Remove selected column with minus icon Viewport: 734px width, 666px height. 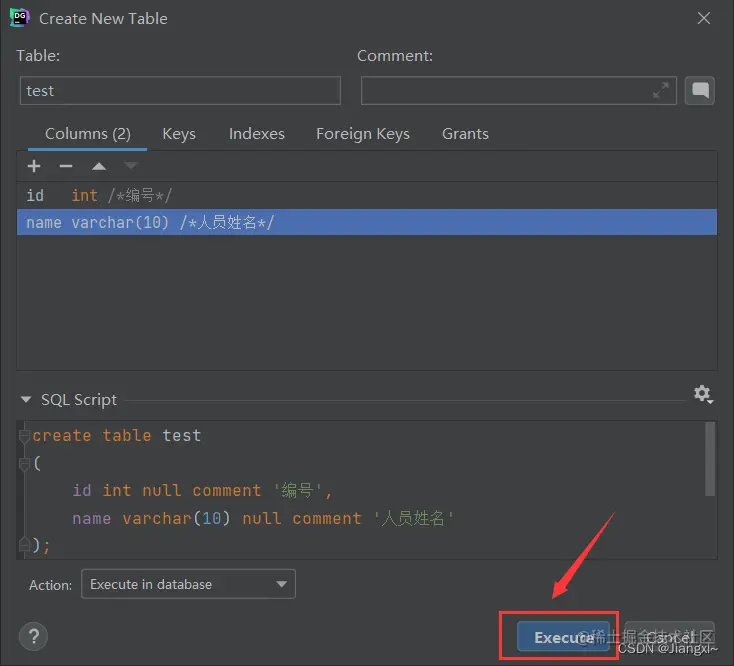pyautogui.click(x=66, y=166)
